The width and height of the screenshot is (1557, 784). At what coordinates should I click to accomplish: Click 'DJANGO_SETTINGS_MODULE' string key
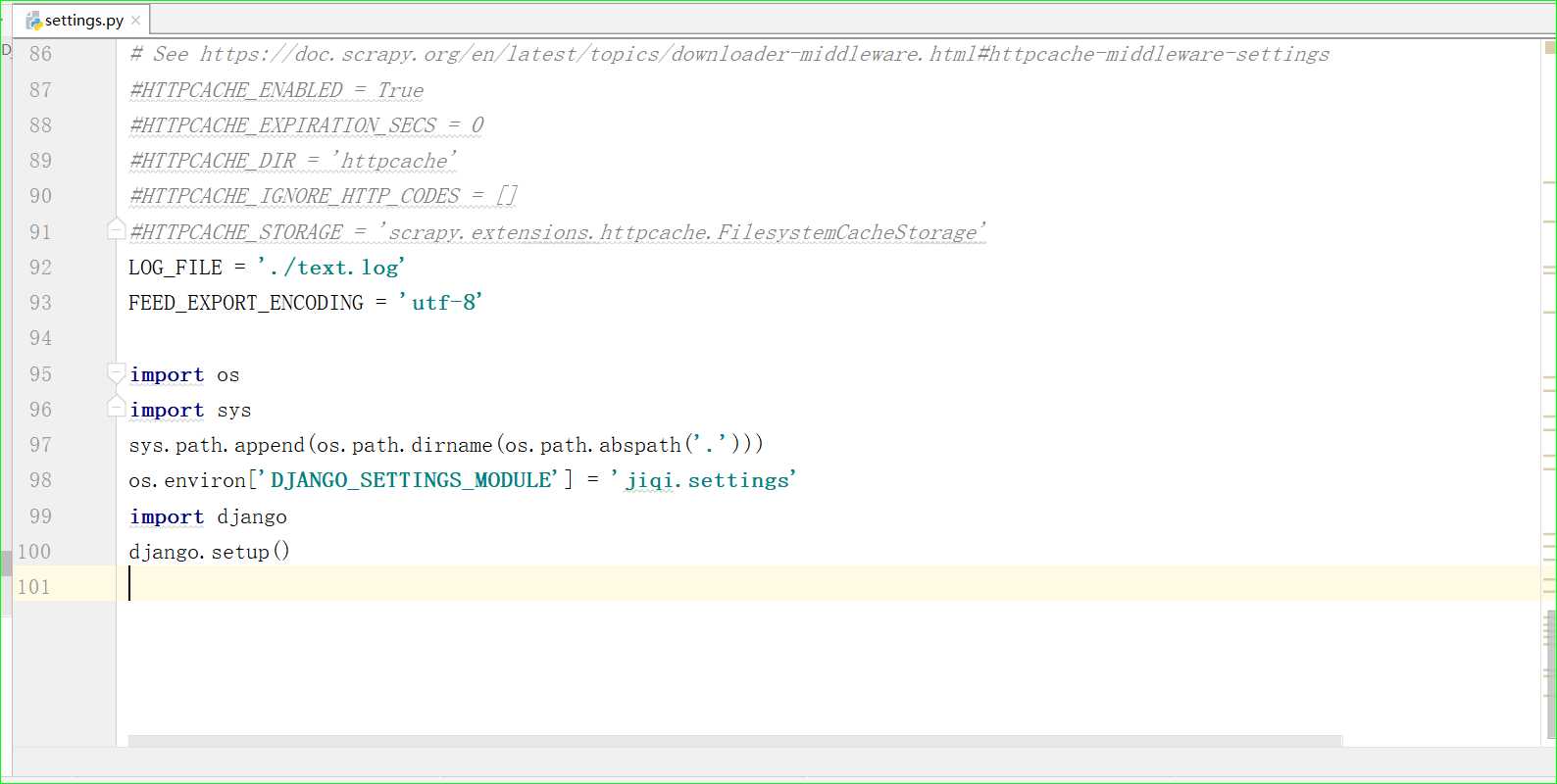(x=411, y=480)
